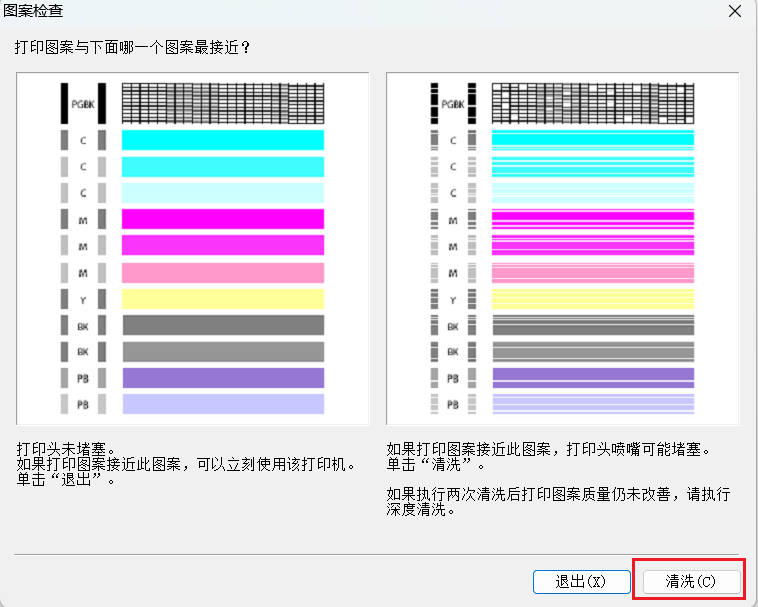Click the broken PGBK grid in the right pattern
This screenshot has width=758, height=607.
pyautogui.click(x=592, y=103)
